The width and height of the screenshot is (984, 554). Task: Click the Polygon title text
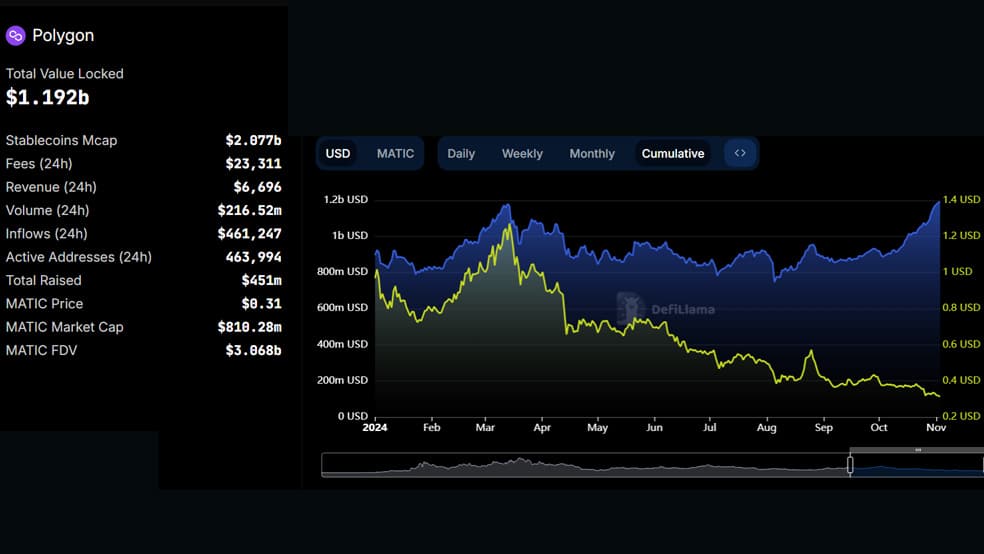[x=63, y=36]
